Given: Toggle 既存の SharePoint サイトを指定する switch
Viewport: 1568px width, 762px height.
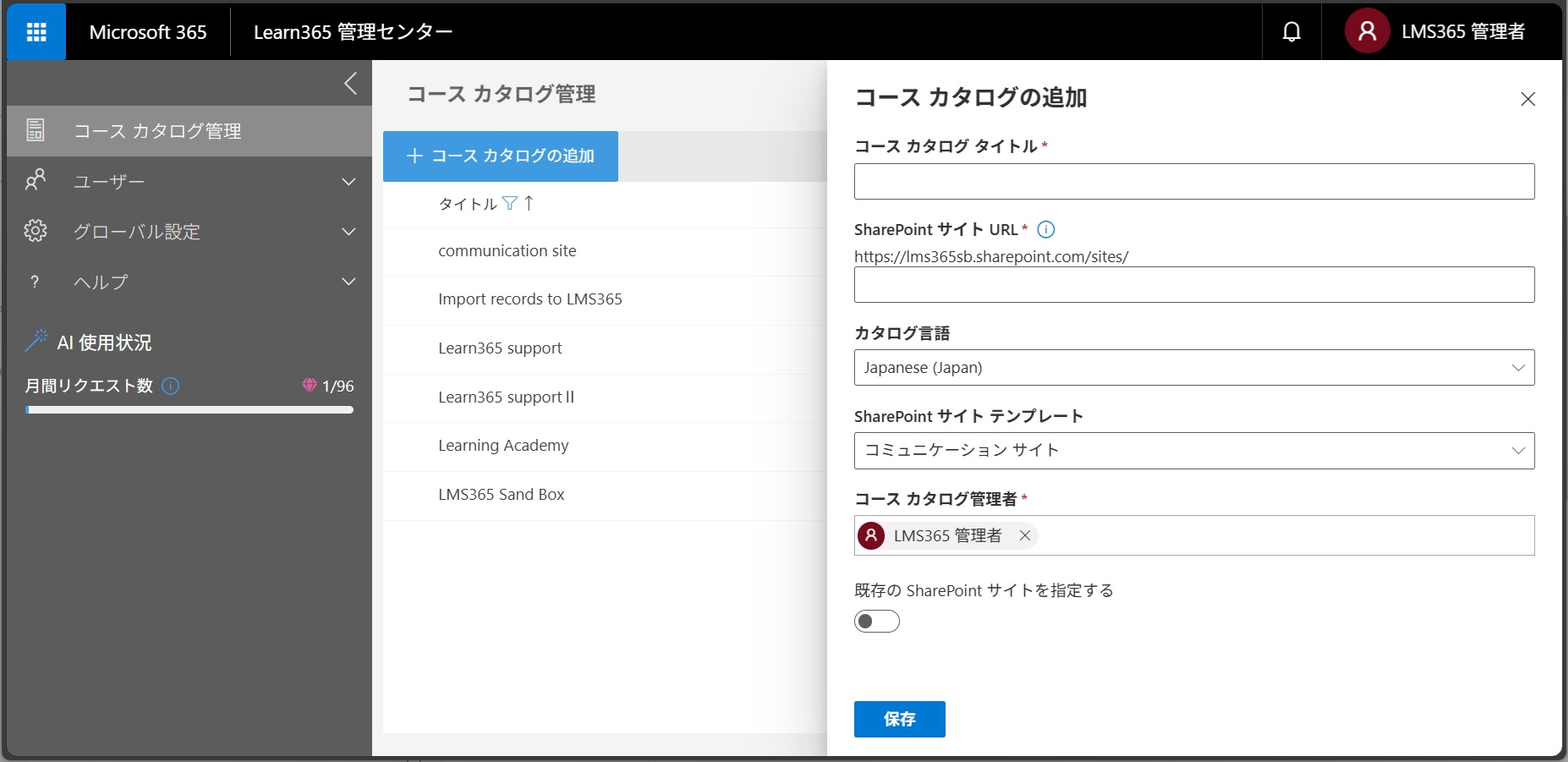Looking at the screenshot, I should click(877, 622).
